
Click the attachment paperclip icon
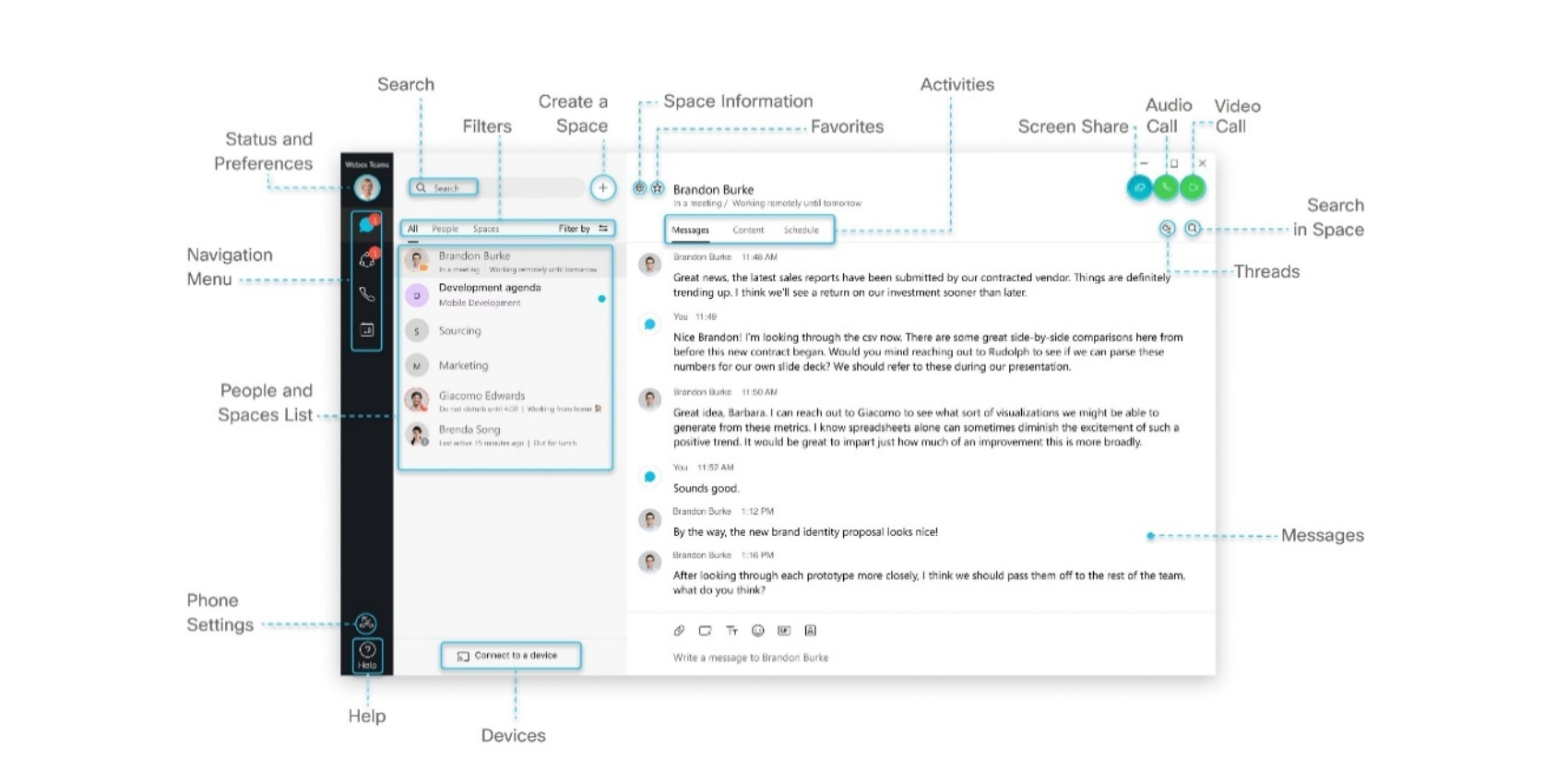coord(679,631)
